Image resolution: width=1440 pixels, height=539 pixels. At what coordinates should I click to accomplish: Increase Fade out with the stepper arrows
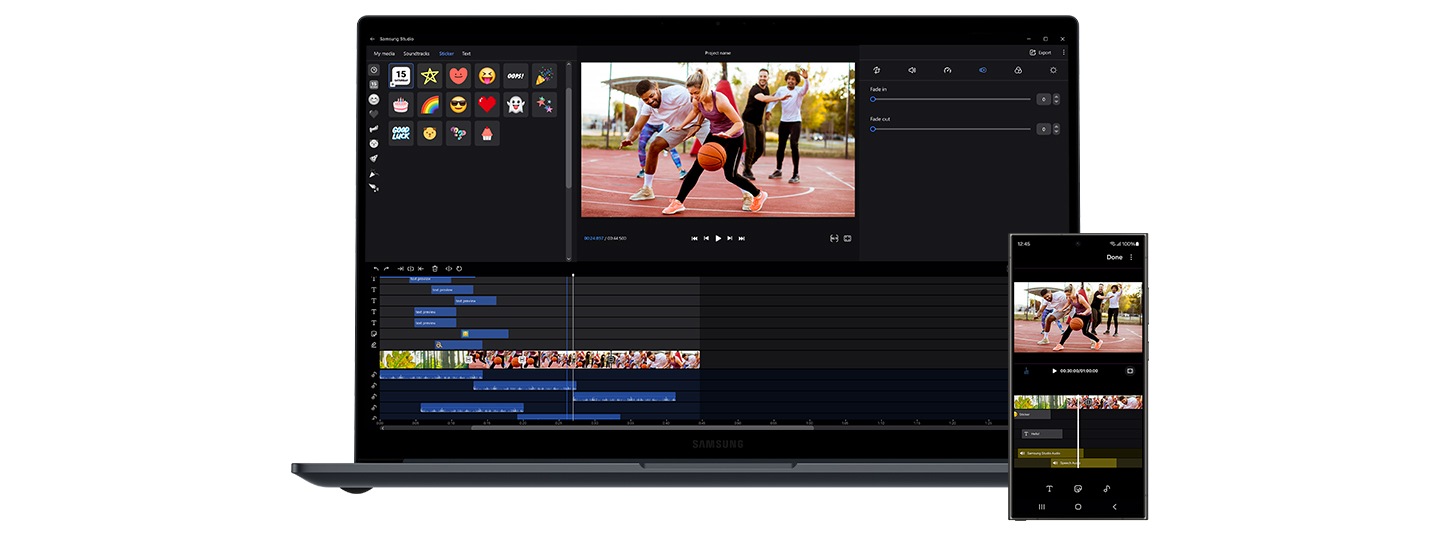1056,127
